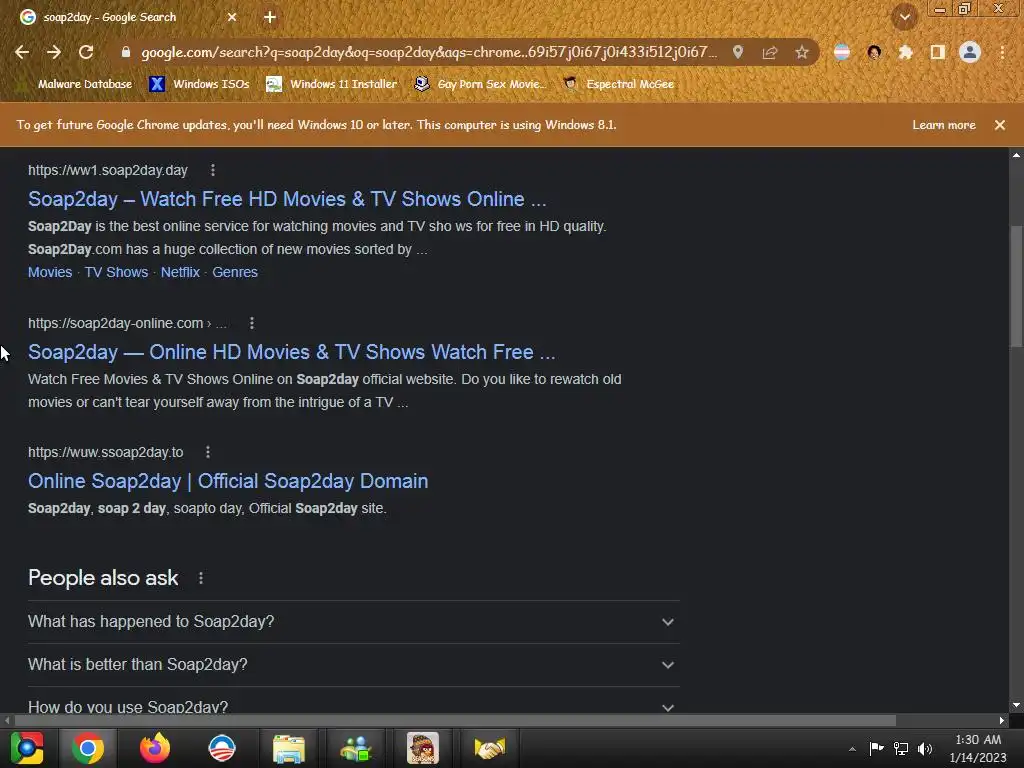Image resolution: width=1024 pixels, height=768 pixels.
Task: Expand What has happened to Soap2day?
Action: 353,622
